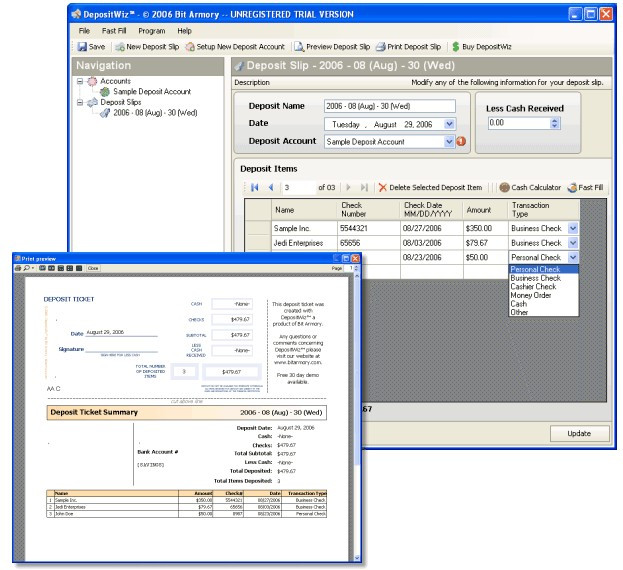623x570 pixels.
Task: Click the 08/27/2006 check date cell
Action: coord(432,228)
